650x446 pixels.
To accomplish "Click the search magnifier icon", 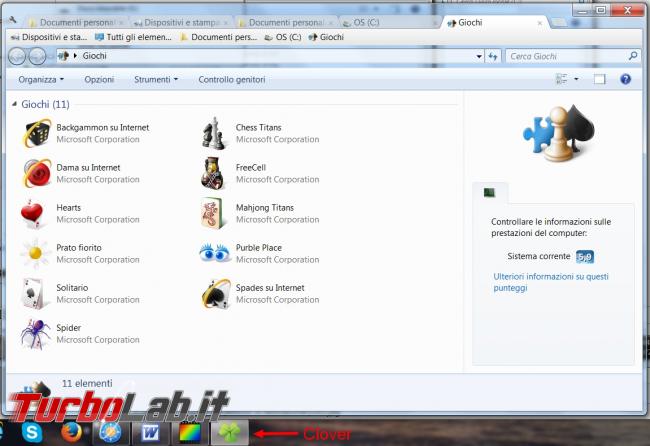I will [x=633, y=56].
